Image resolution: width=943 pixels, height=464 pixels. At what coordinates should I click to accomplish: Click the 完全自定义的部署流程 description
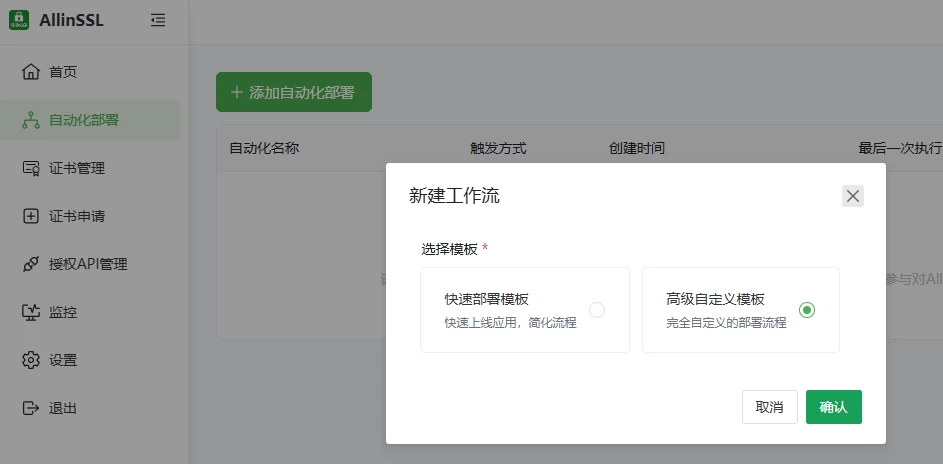click(x=726, y=323)
